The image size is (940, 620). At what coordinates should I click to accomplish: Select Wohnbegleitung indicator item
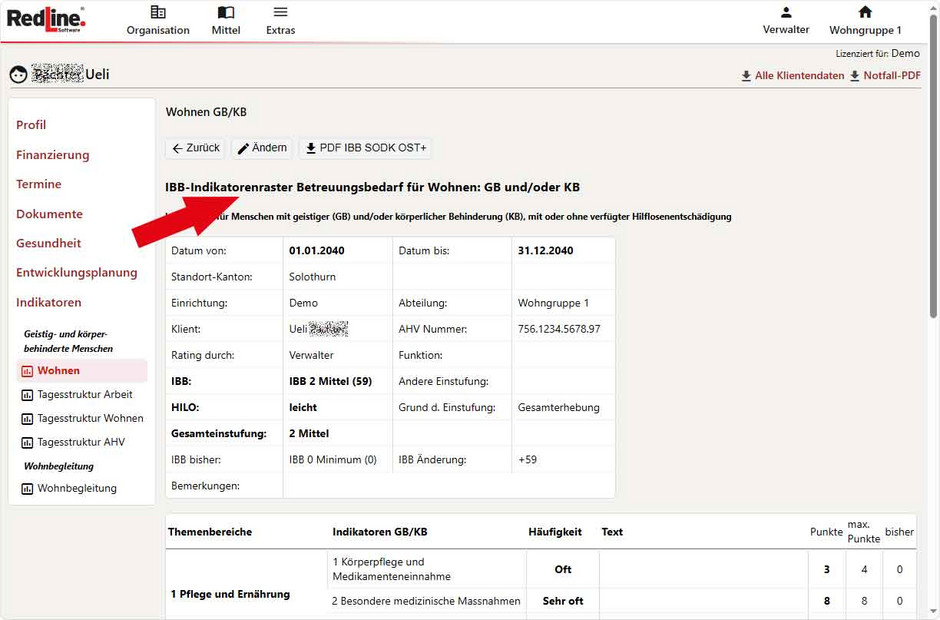77,488
